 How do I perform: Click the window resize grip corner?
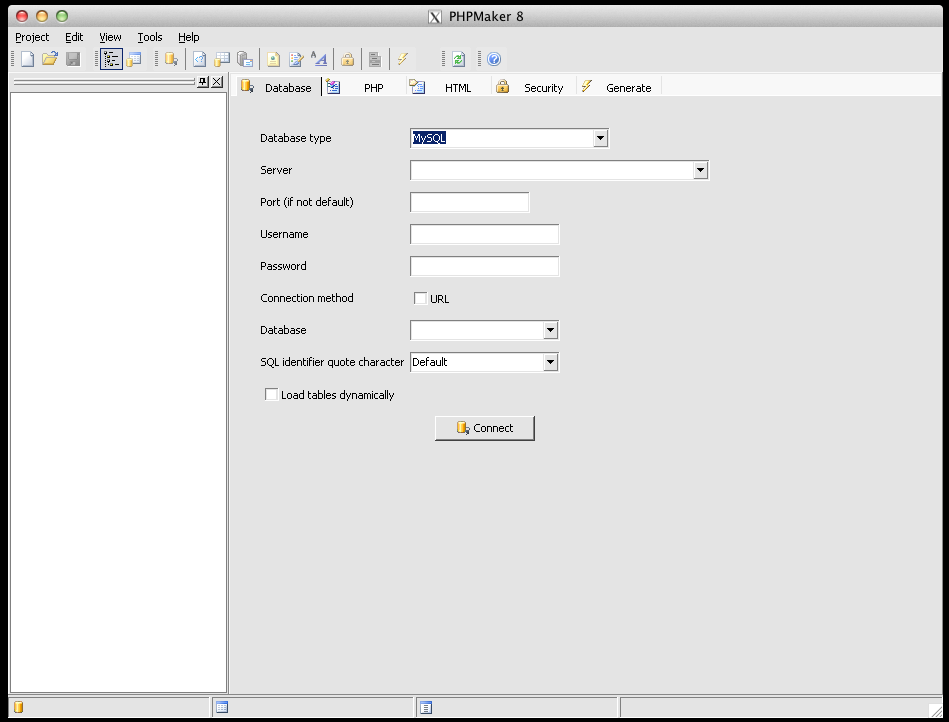click(935, 710)
